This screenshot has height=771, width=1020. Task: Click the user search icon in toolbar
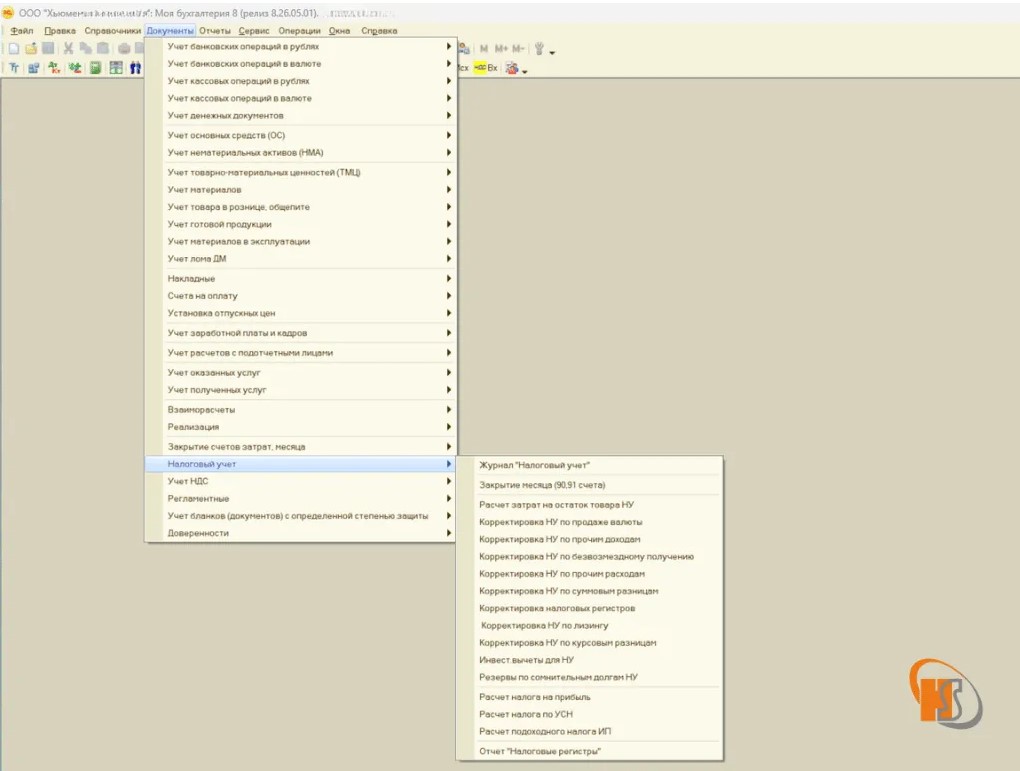[464, 48]
